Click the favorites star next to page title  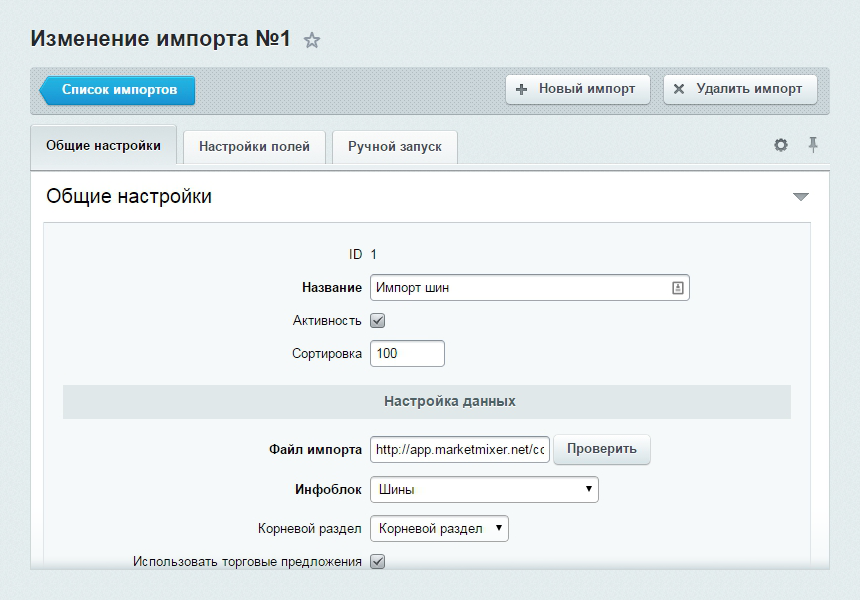coord(312,41)
